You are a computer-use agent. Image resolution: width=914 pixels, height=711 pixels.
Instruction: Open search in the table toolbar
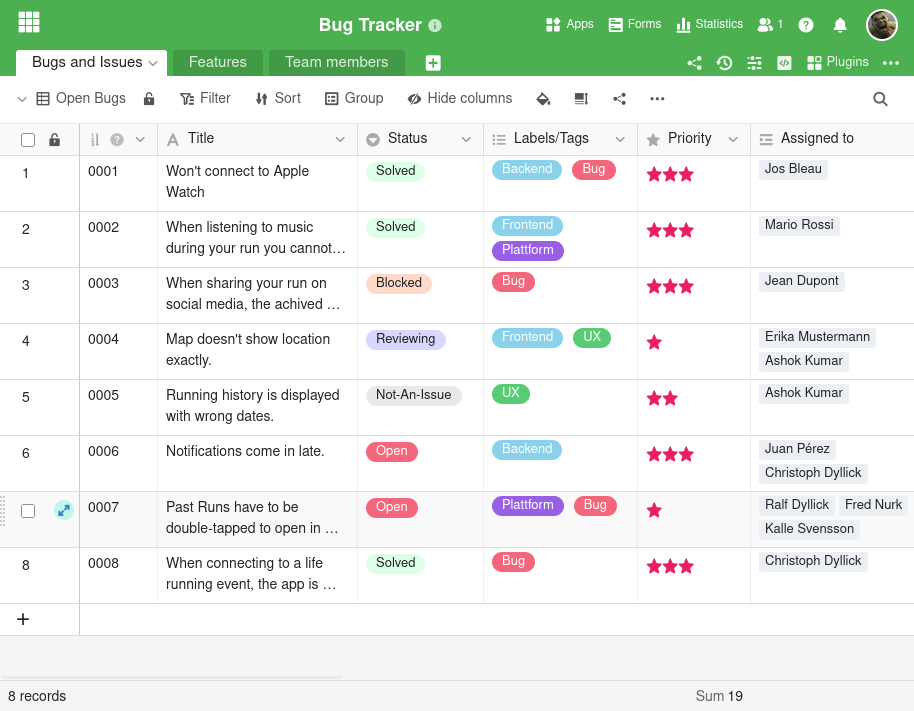click(879, 99)
